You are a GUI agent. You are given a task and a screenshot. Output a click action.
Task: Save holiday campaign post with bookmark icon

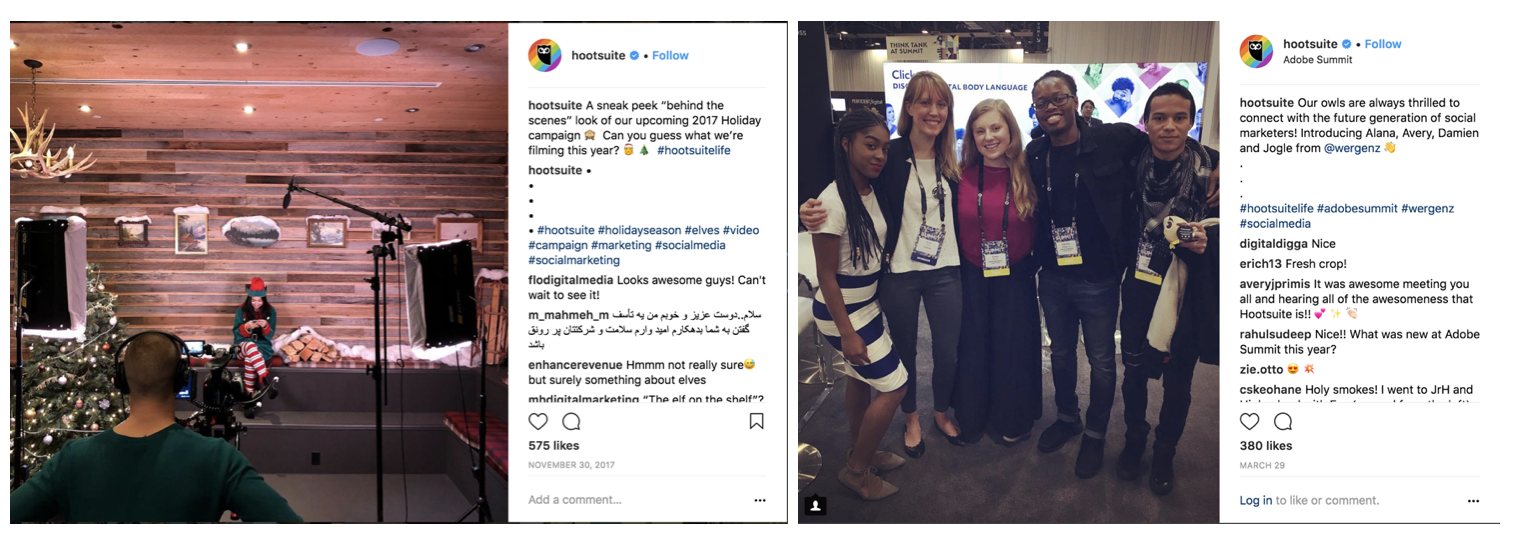tap(757, 421)
